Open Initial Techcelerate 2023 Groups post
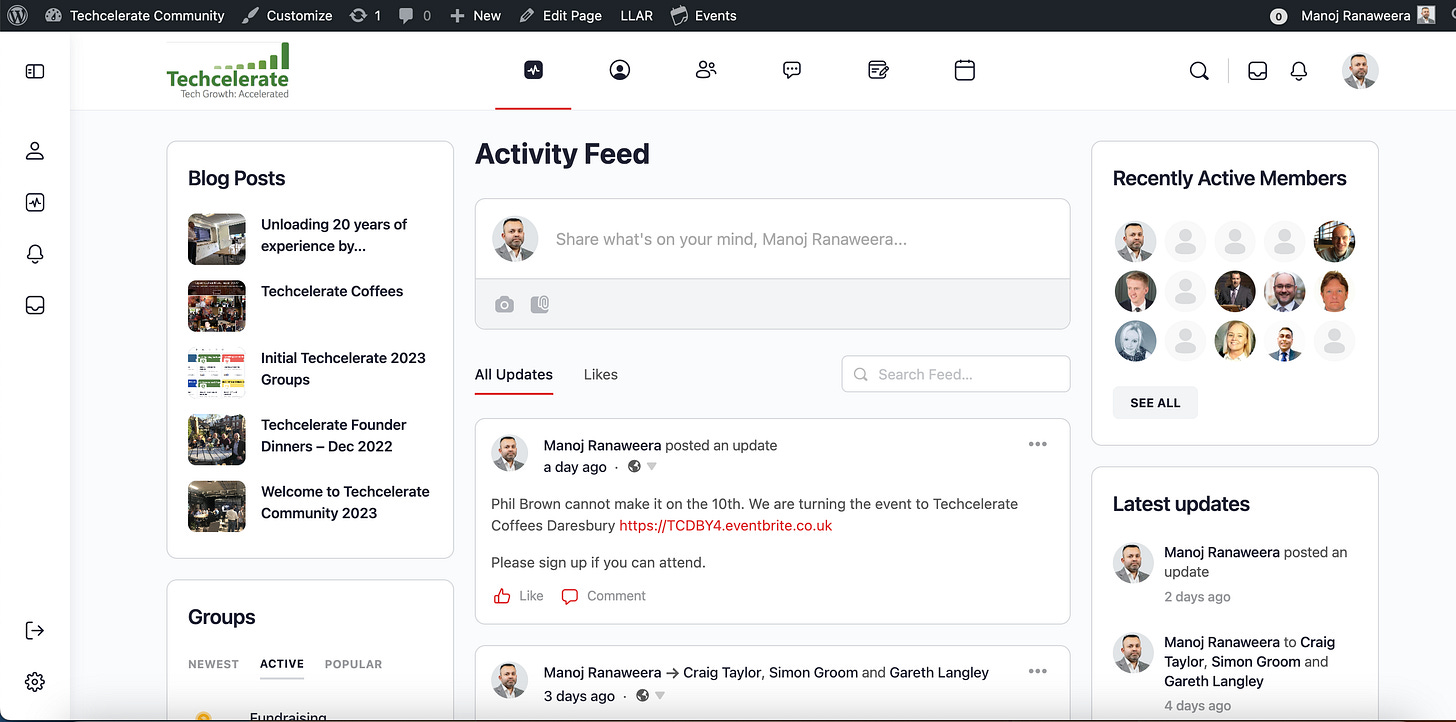Image resolution: width=1456 pixels, height=722 pixels. pos(343,369)
